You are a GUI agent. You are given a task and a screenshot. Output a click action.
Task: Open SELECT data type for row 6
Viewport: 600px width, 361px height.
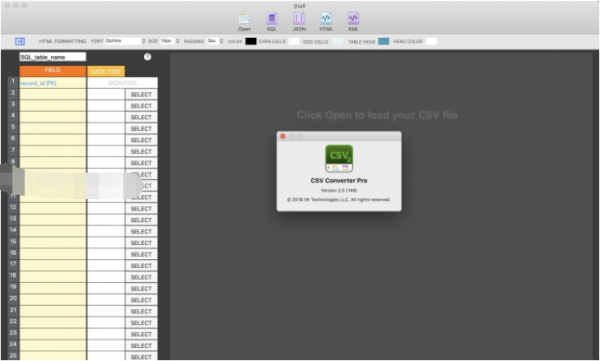coord(141,140)
